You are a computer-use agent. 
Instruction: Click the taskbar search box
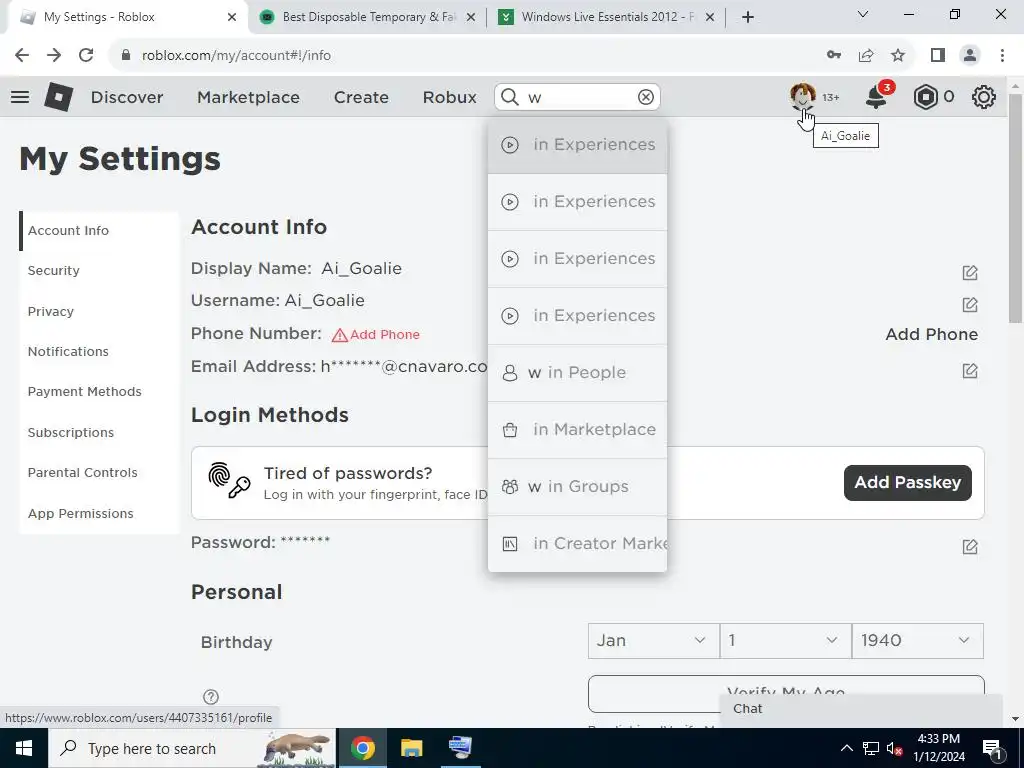click(x=192, y=748)
